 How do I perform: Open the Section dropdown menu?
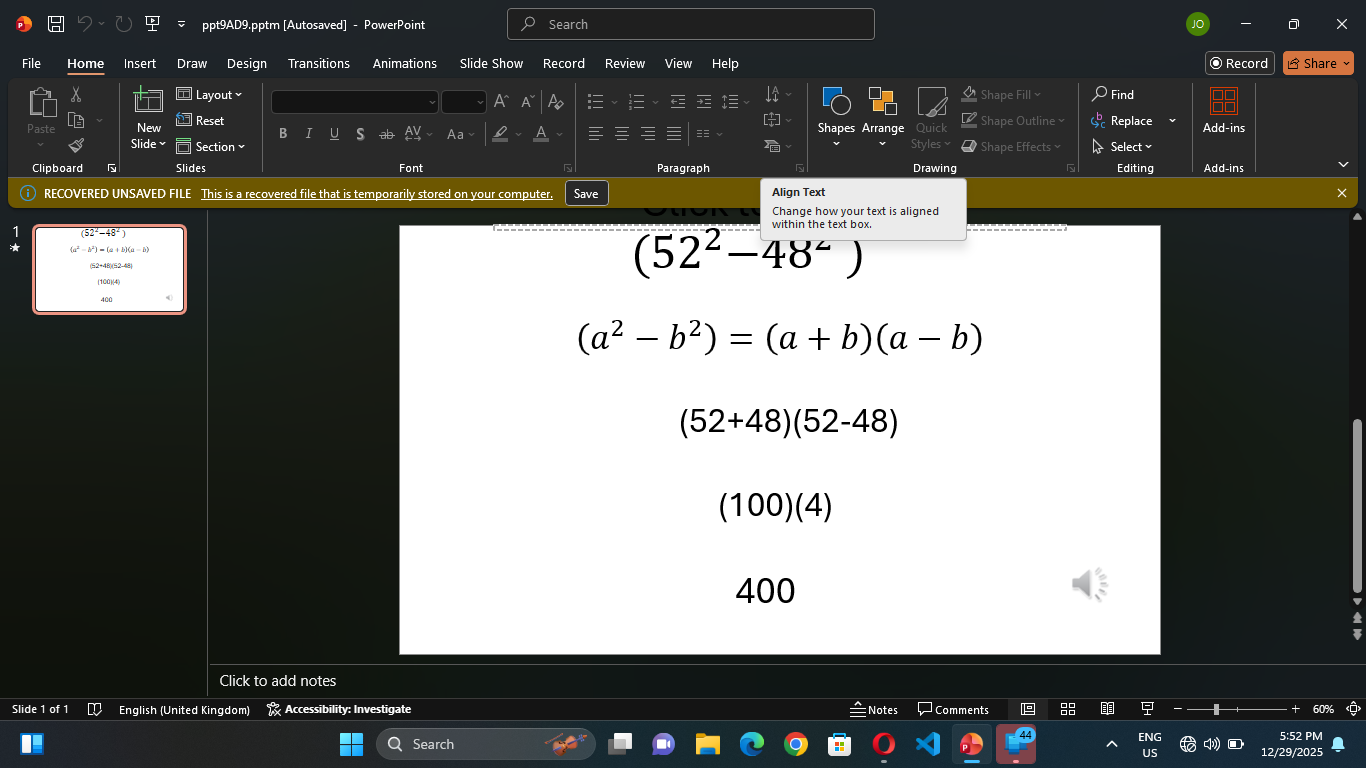211,146
